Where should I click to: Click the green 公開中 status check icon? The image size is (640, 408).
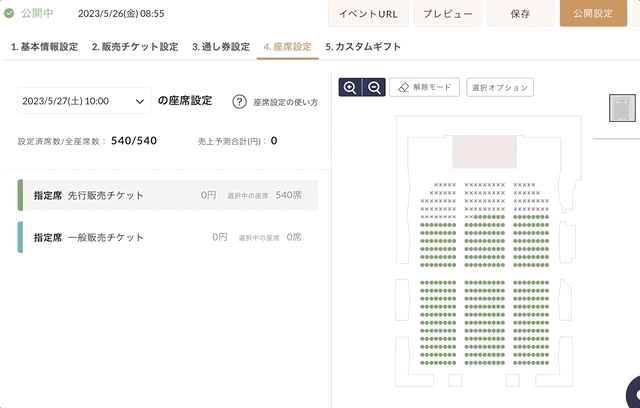click(9, 13)
